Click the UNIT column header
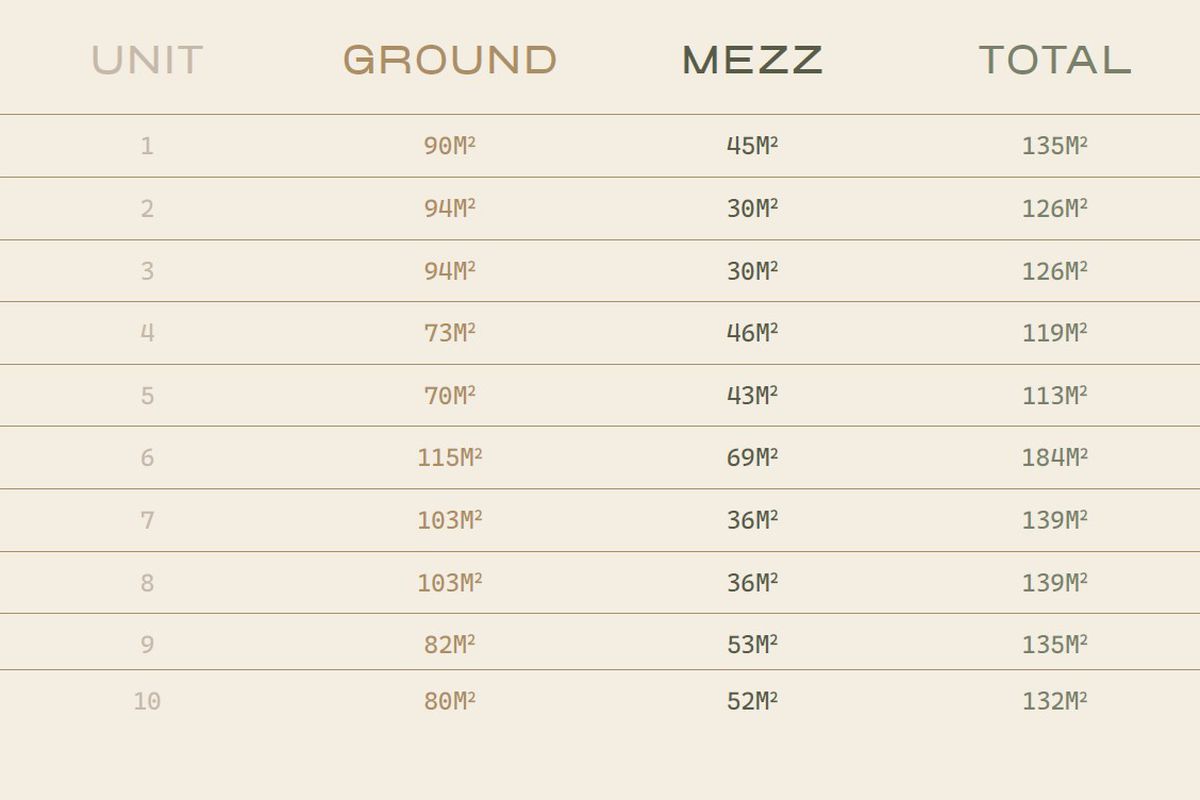This screenshot has height=800, width=1200. point(148,60)
